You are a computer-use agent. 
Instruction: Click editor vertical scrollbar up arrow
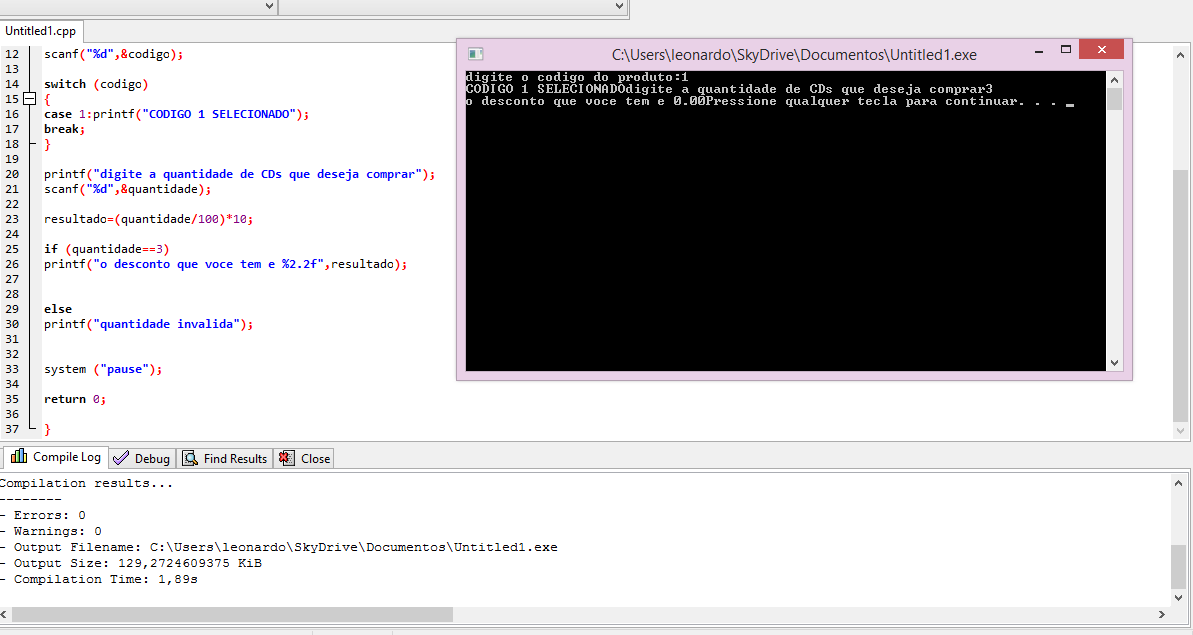coord(1180,55)
